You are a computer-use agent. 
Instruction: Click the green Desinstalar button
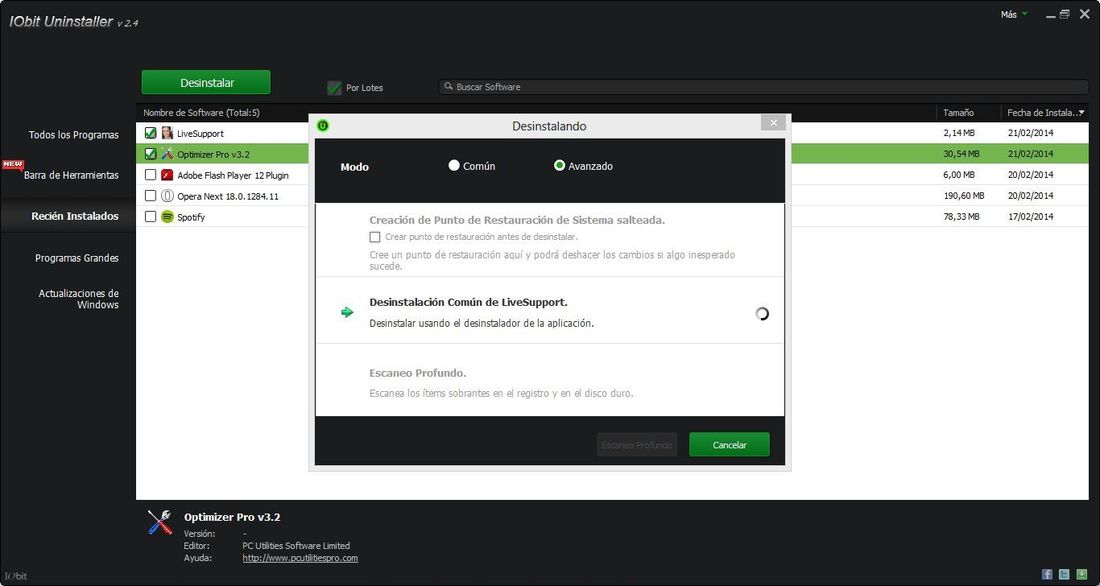point(206,82)
